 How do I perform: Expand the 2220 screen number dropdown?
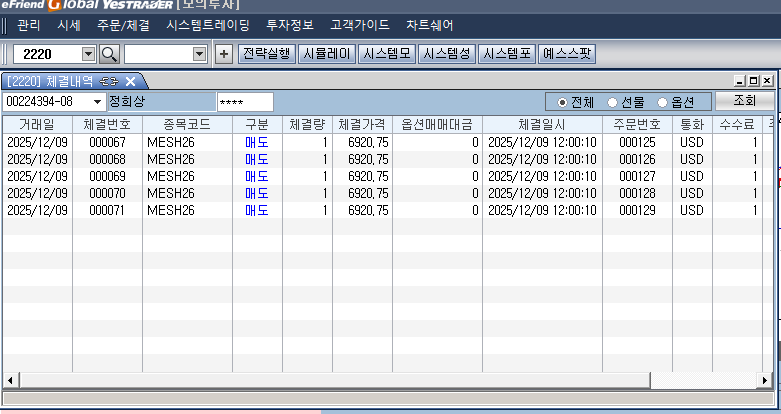click(87, 54)
